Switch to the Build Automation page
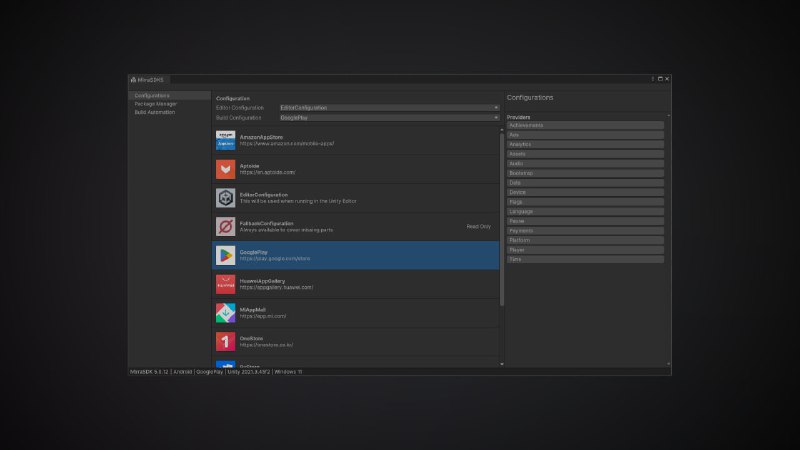This screenshot has height=450, width=800. (155, 112)
